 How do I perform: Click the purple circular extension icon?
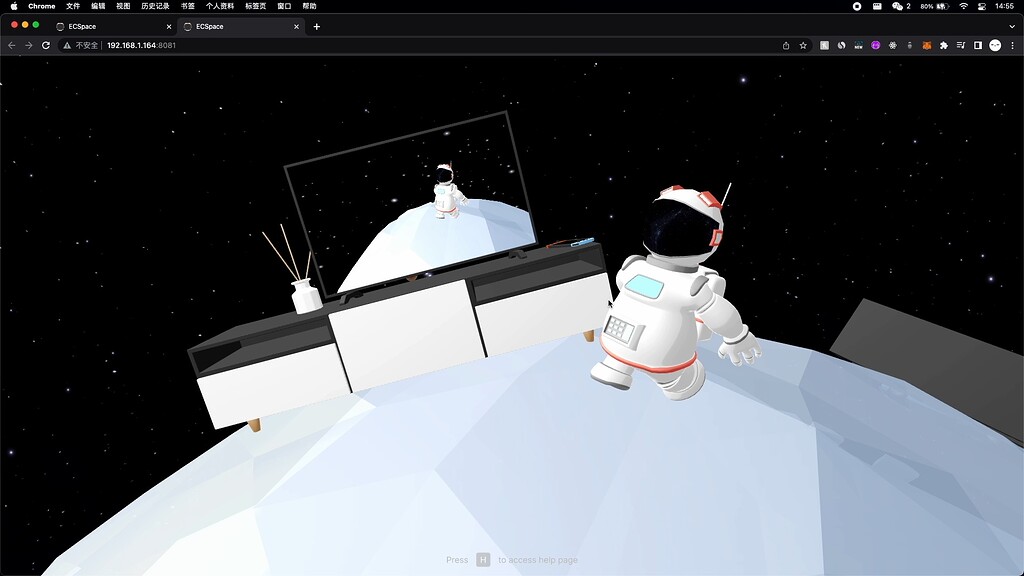tap(875, 45)
